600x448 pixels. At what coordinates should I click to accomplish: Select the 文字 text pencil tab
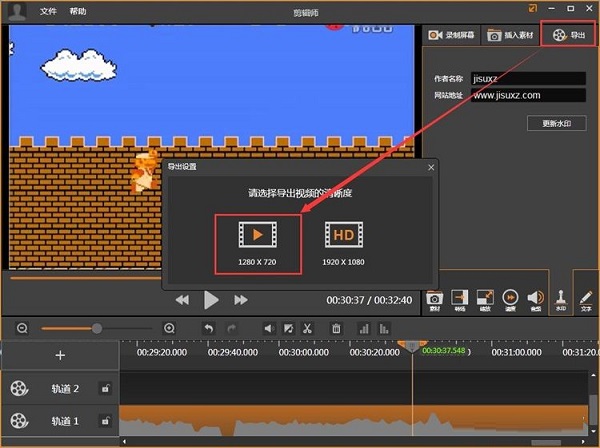pyautogui.click(x=586, y=300)
